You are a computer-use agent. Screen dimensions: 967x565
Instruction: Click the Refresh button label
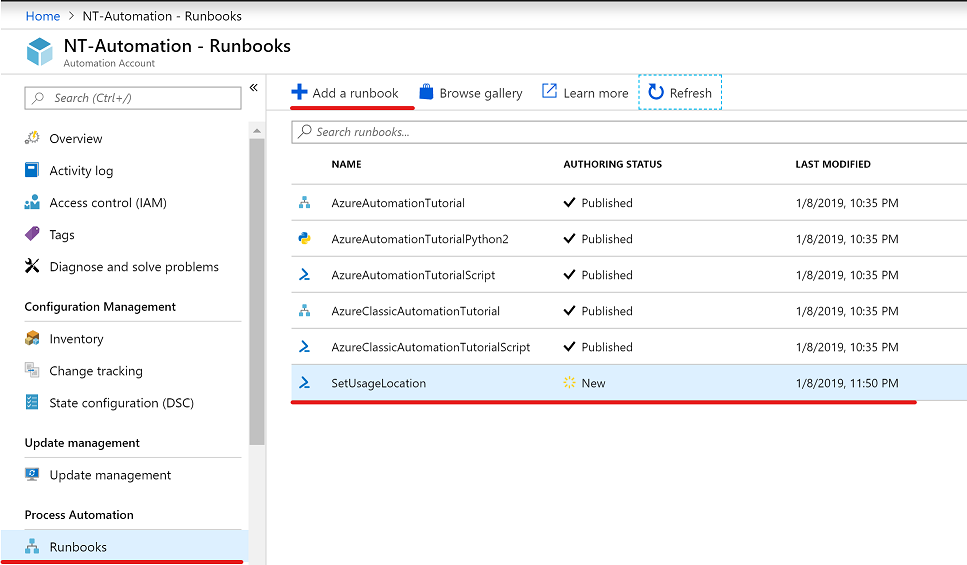point(691,93)
